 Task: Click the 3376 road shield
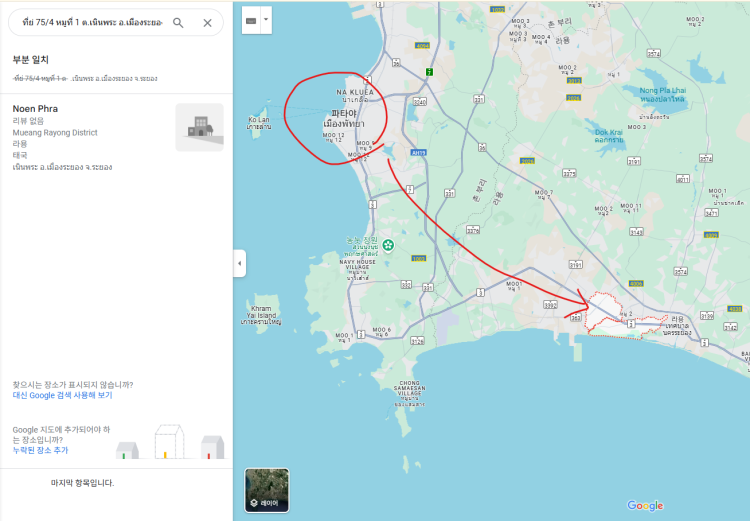(473, 230)
